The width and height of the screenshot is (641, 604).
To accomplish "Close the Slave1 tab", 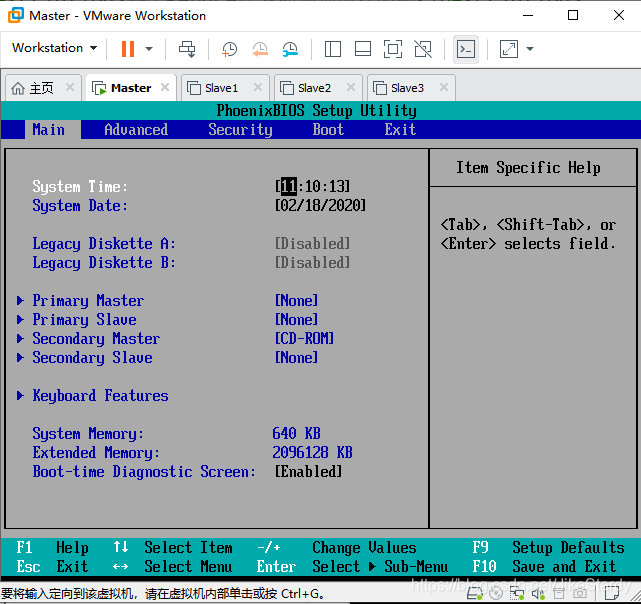I will tap(258, 87).
